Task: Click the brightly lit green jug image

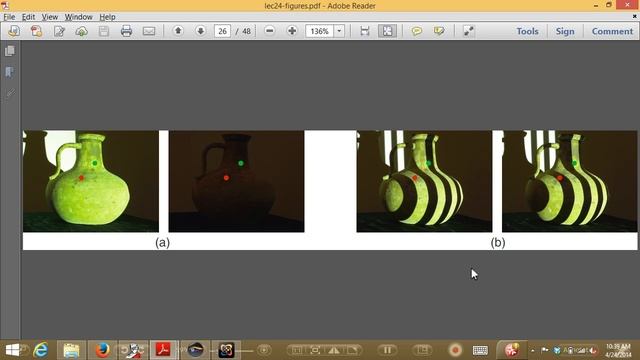Action: 91,181
